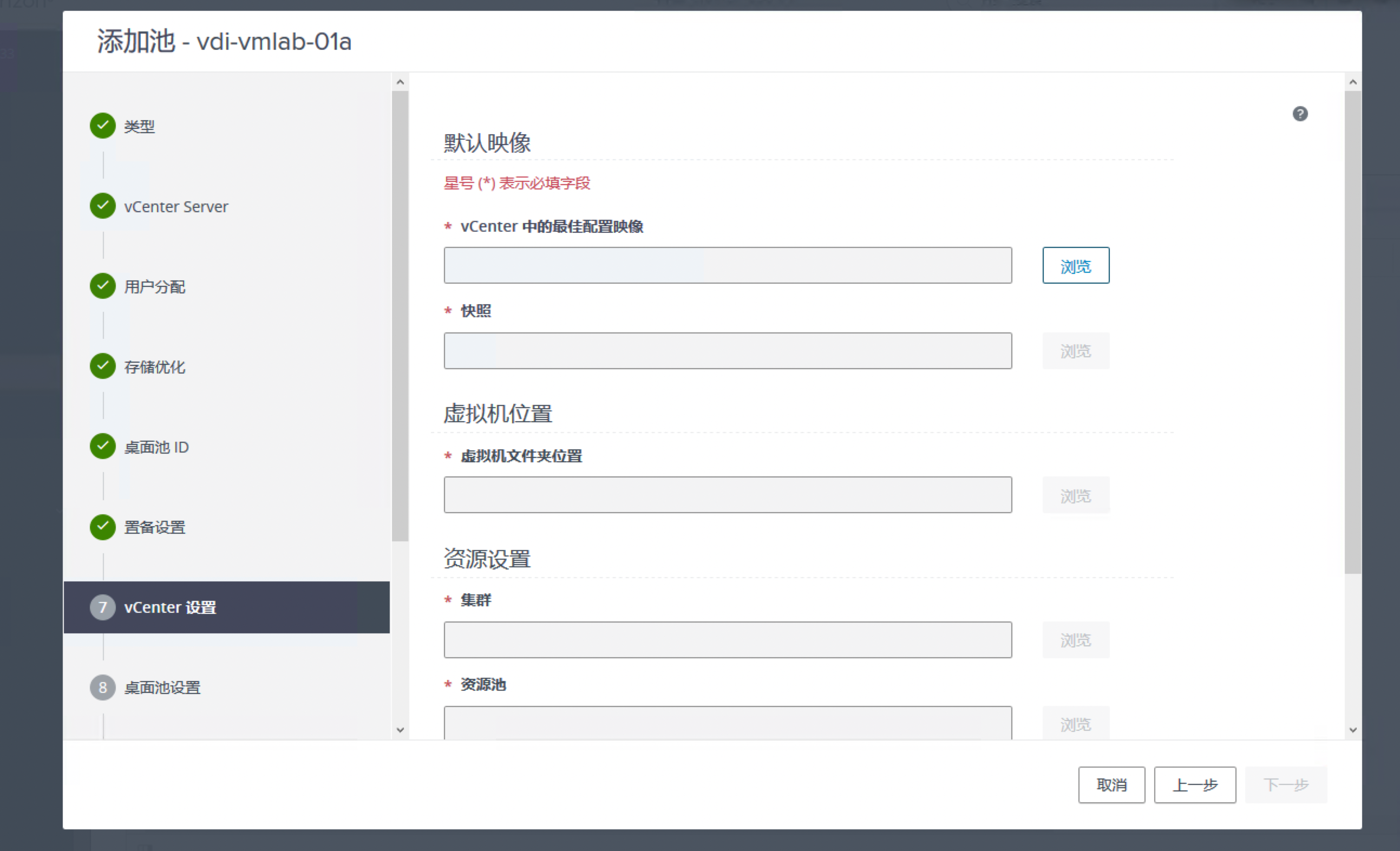
Task: Click the main panel scroll-up arrow
Action: [1352, 82]
